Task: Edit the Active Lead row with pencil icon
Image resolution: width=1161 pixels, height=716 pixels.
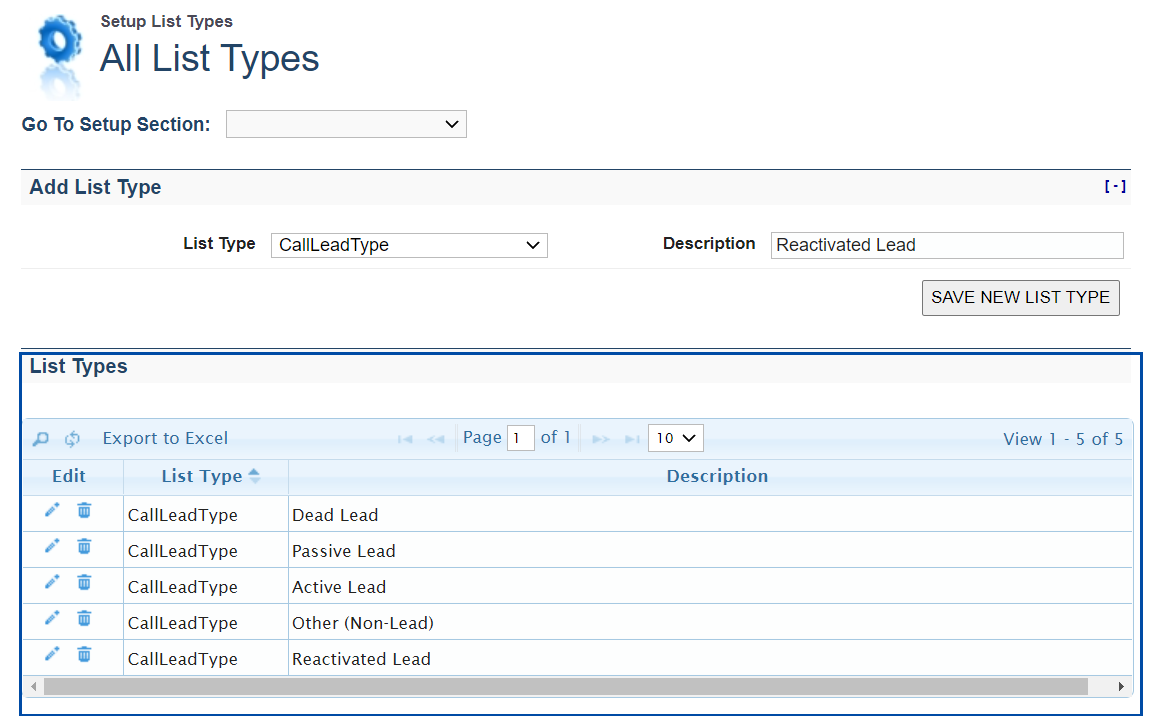Action: (52, 583)
